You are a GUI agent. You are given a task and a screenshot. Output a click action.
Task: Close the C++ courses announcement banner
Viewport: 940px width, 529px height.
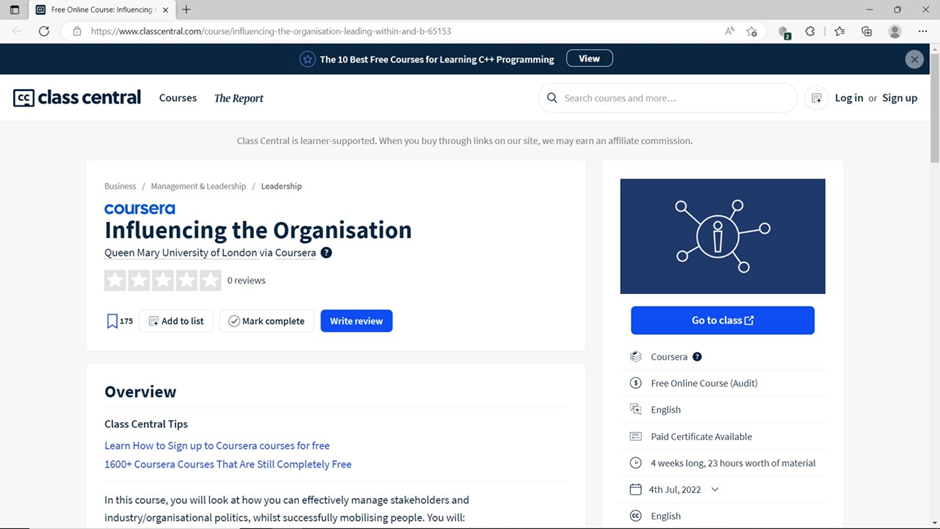pos(914,59)
